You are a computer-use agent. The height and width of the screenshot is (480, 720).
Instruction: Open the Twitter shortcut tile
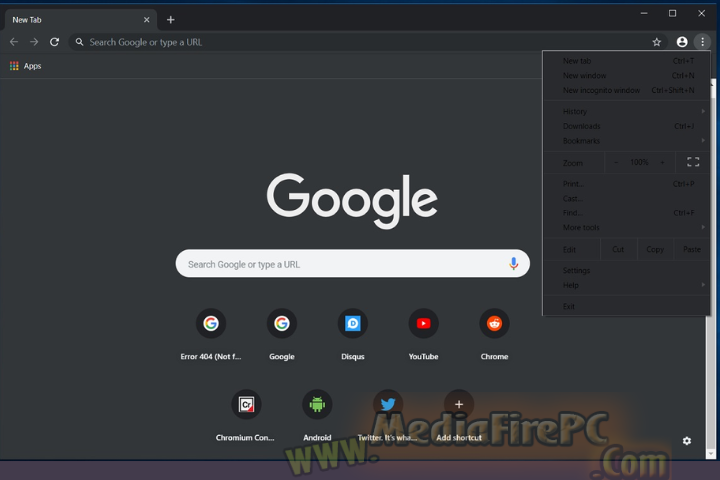tap(388, 415)
